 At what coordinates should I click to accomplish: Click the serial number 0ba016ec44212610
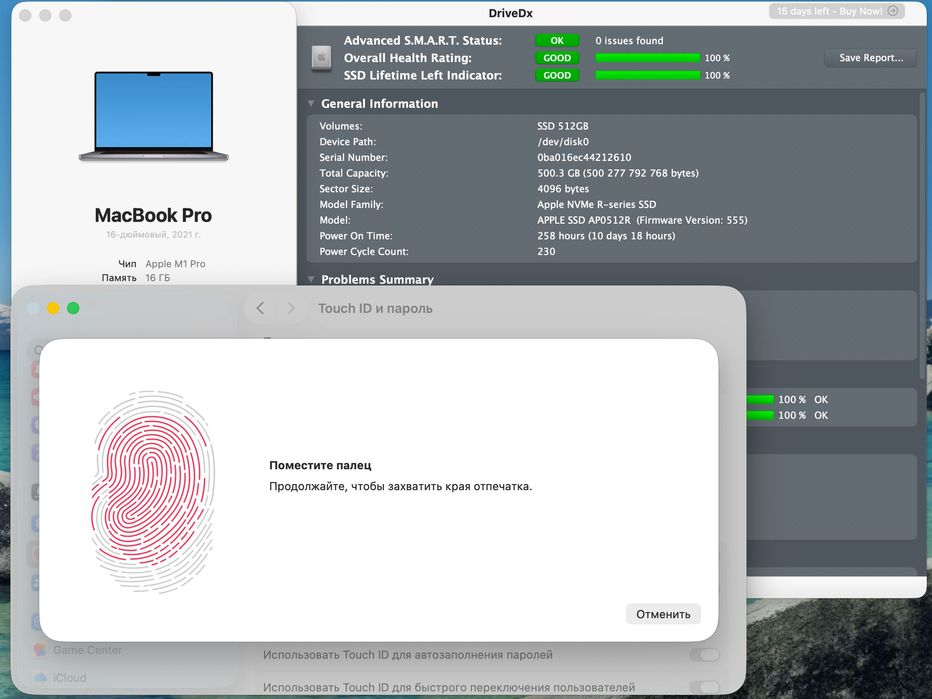click(584, 158)
